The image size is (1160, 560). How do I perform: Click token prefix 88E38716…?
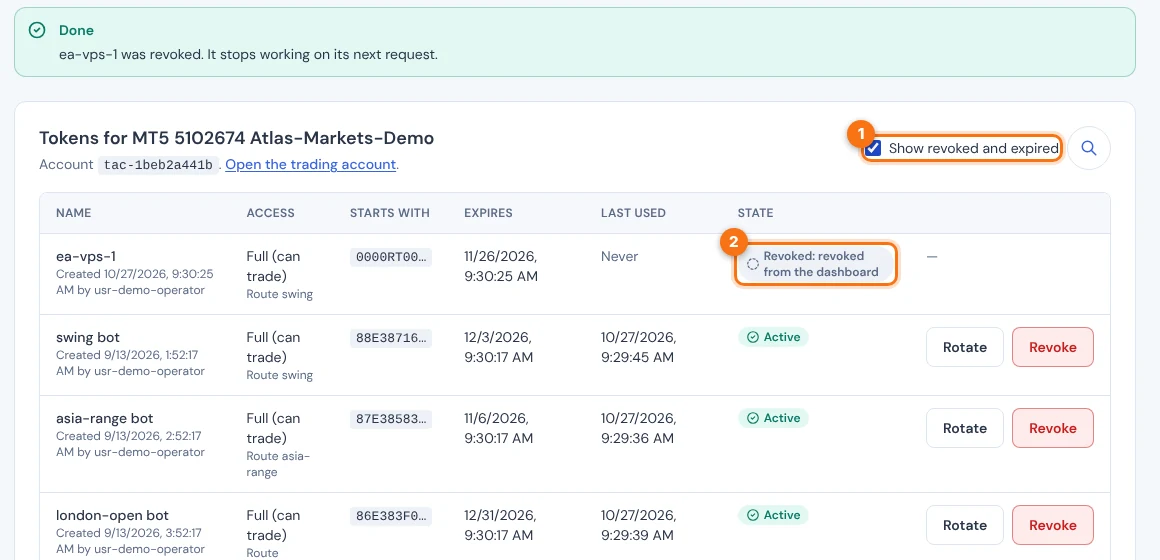click(x=391, y=338)
